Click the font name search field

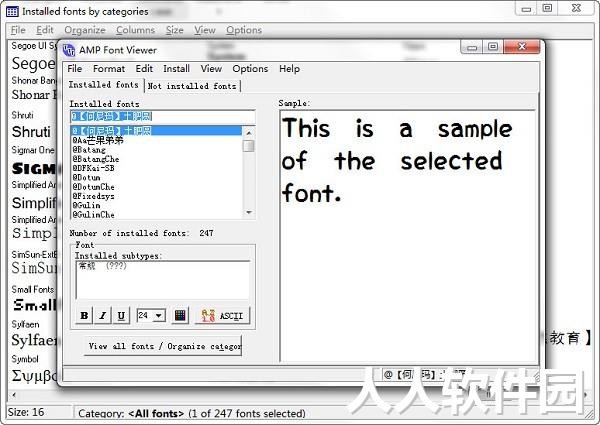coord(163,116)
